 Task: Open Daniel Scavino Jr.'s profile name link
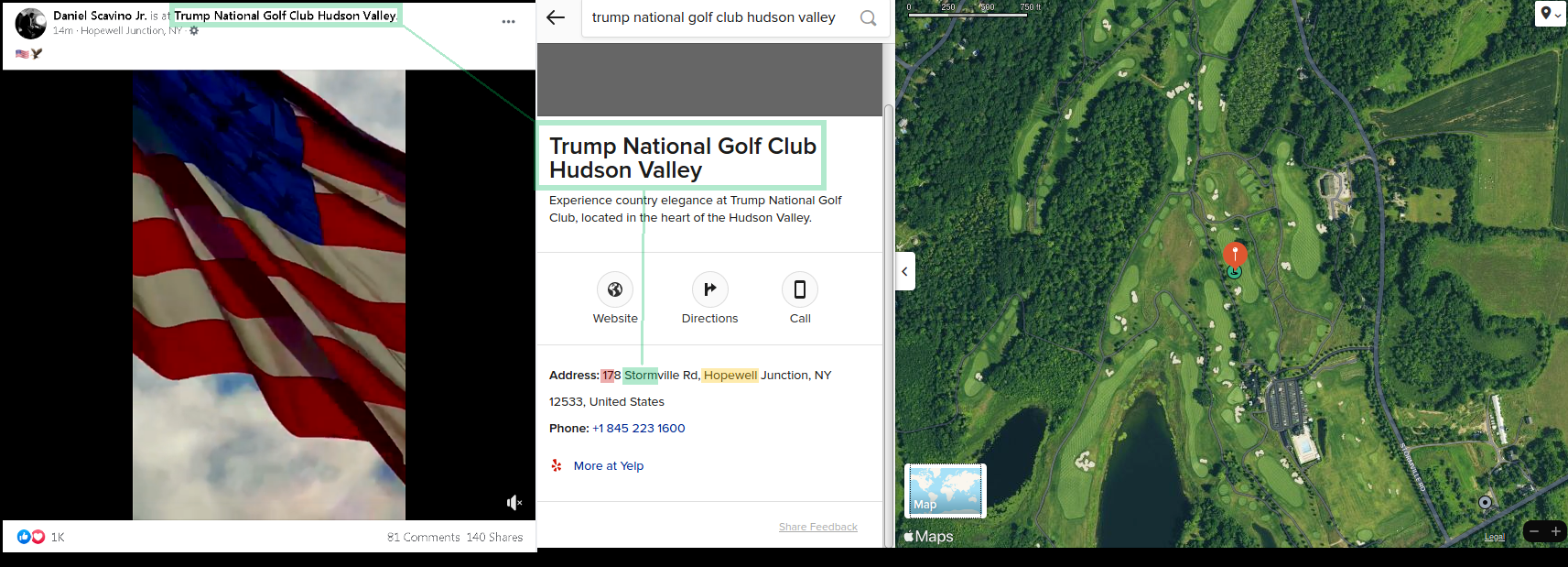point(100,16)
